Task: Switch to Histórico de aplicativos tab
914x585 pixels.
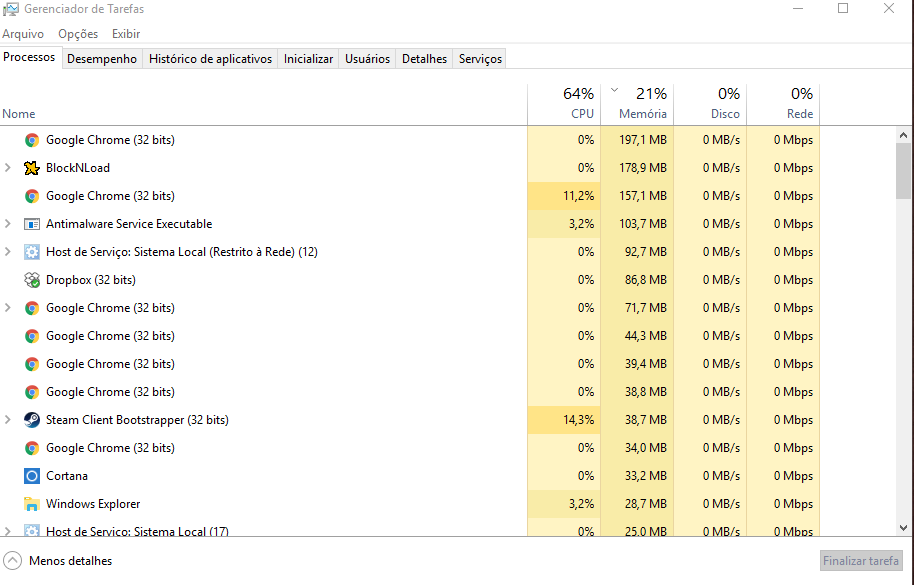Action: tap(210, 59)
